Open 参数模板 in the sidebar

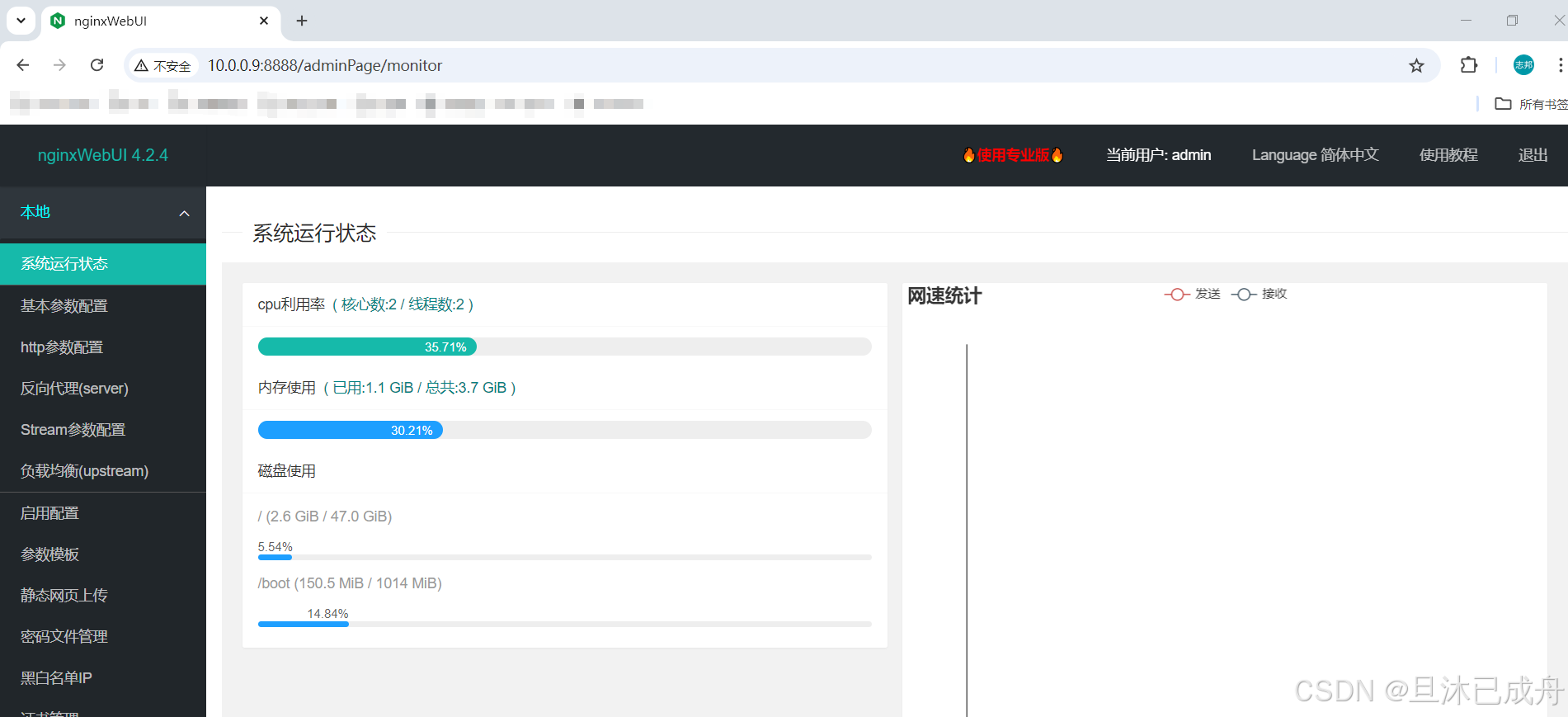103,554
